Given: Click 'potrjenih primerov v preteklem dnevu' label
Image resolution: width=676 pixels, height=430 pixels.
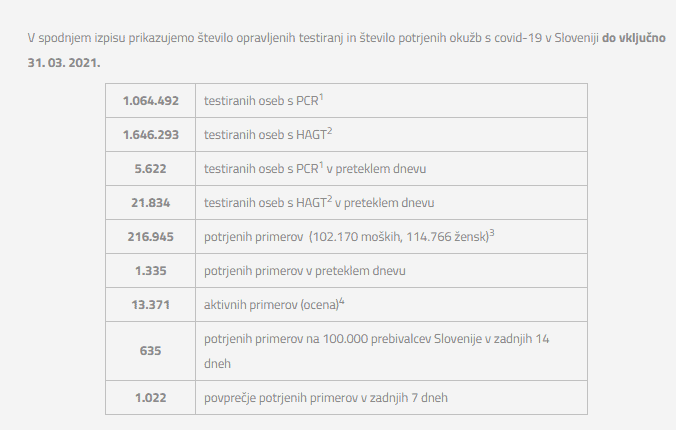Looking at the screenshot, I should coord(304,270).
